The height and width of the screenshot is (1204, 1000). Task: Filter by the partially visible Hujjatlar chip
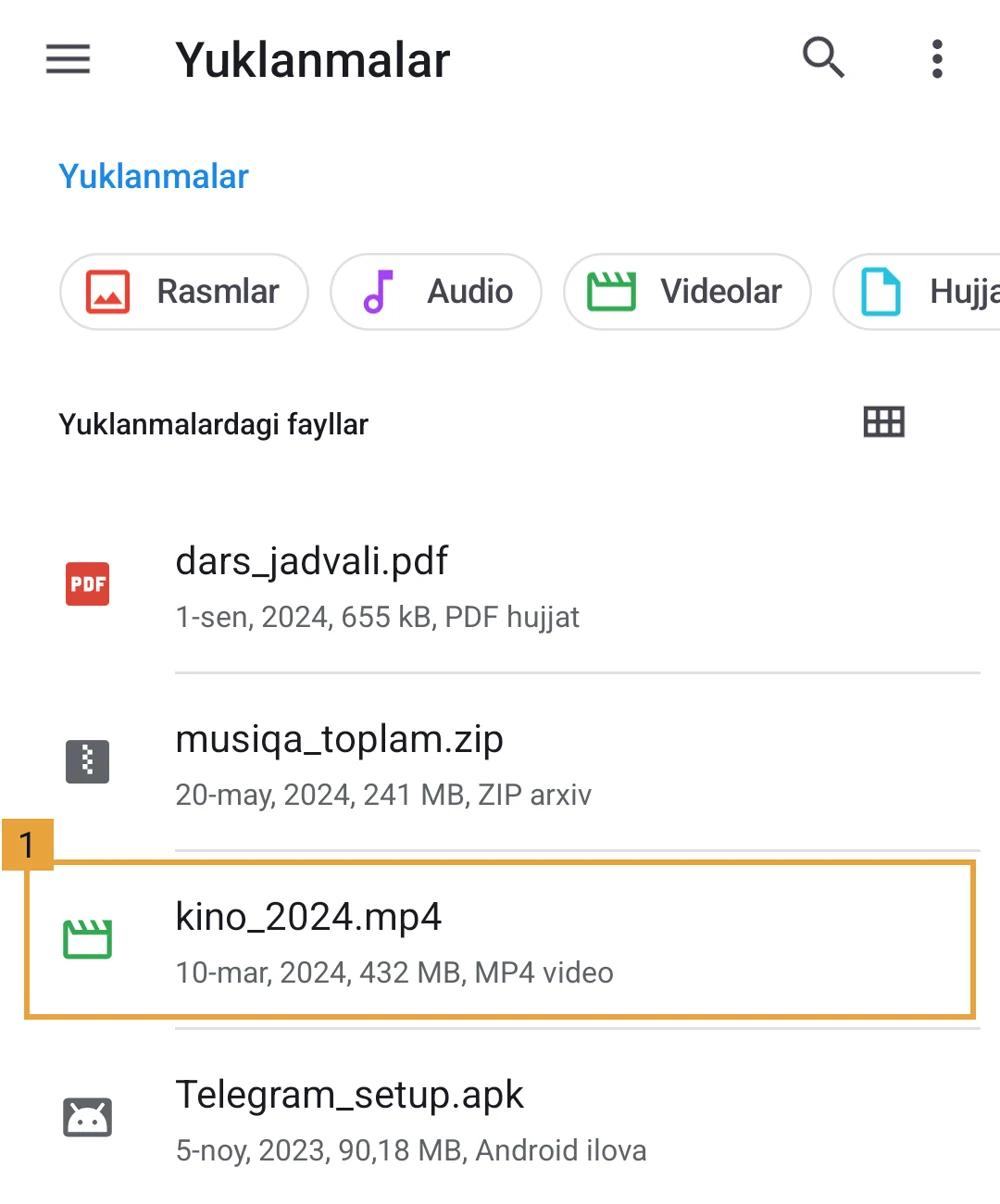(916, 292)
